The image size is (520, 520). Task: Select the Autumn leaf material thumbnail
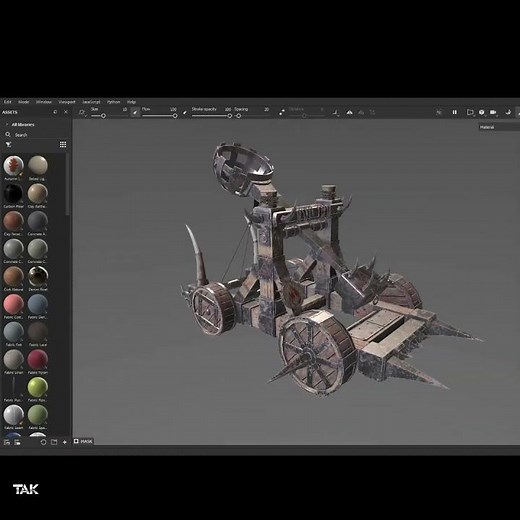pyautogui.click(x=14, y=165)
